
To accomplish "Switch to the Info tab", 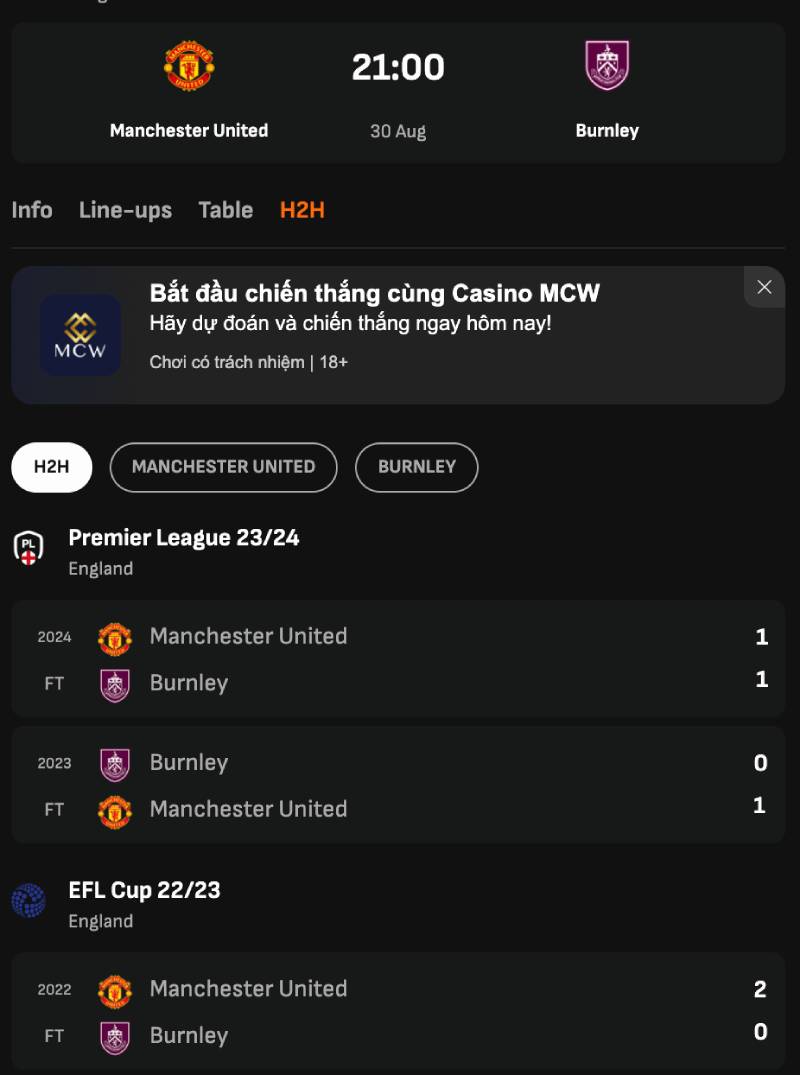I will (32, 210).
